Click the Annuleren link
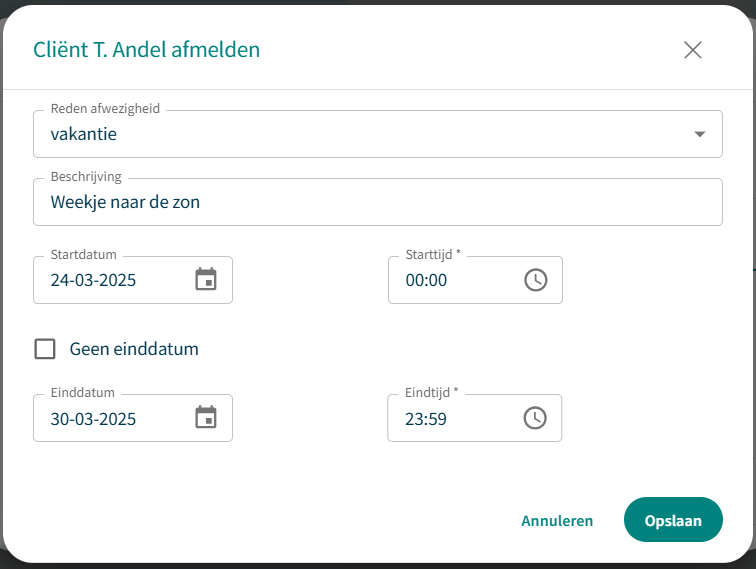The height and width of the screenshot is (569, 756). (557, 520)
